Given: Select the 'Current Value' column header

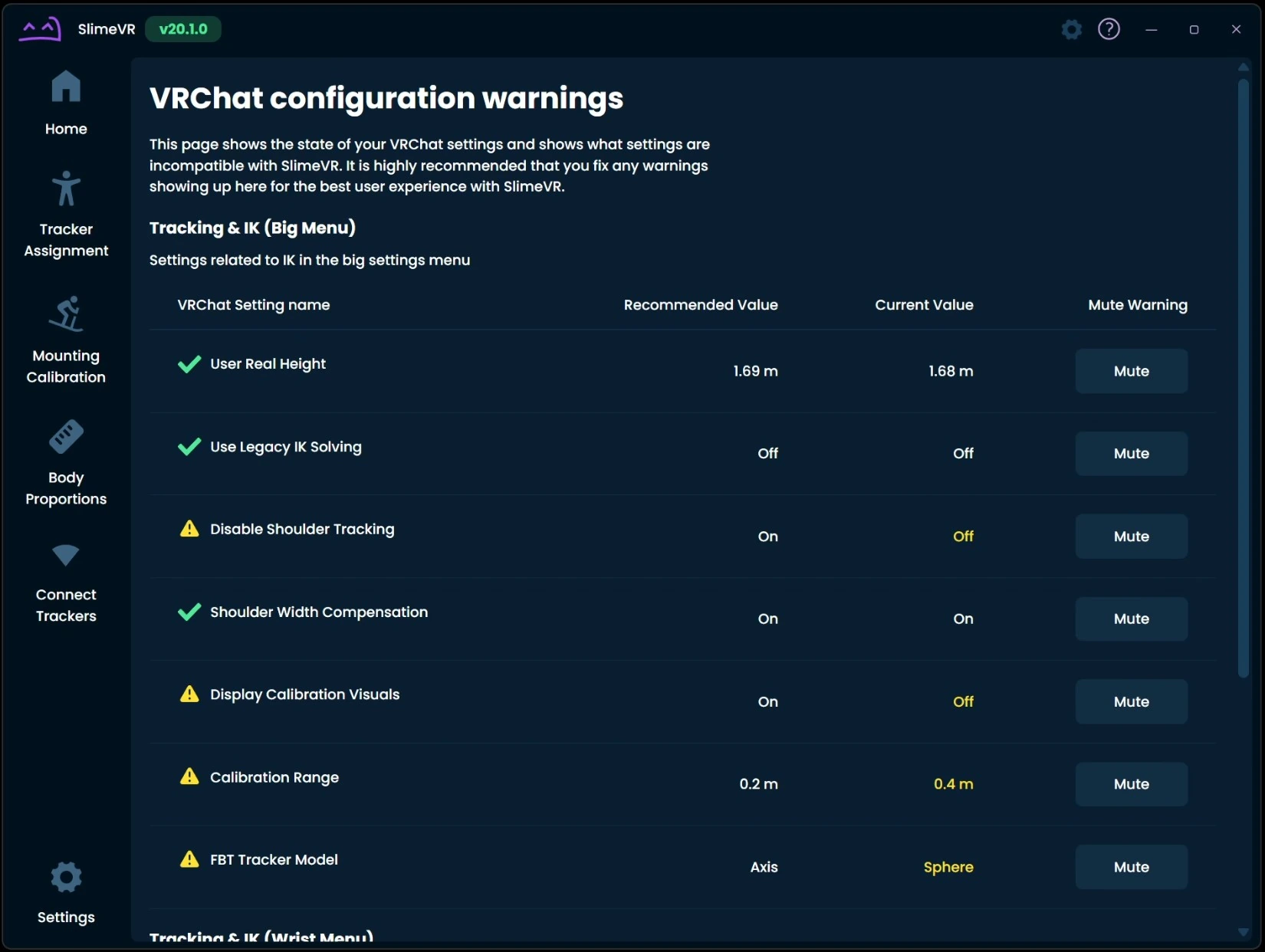Looking at the screenshot, I should [x=925, y=305].
